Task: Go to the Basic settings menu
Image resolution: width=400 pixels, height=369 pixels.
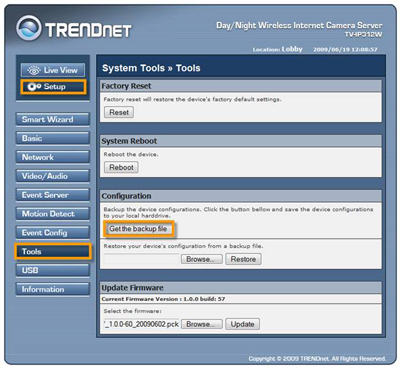Action: click(53, 138)
